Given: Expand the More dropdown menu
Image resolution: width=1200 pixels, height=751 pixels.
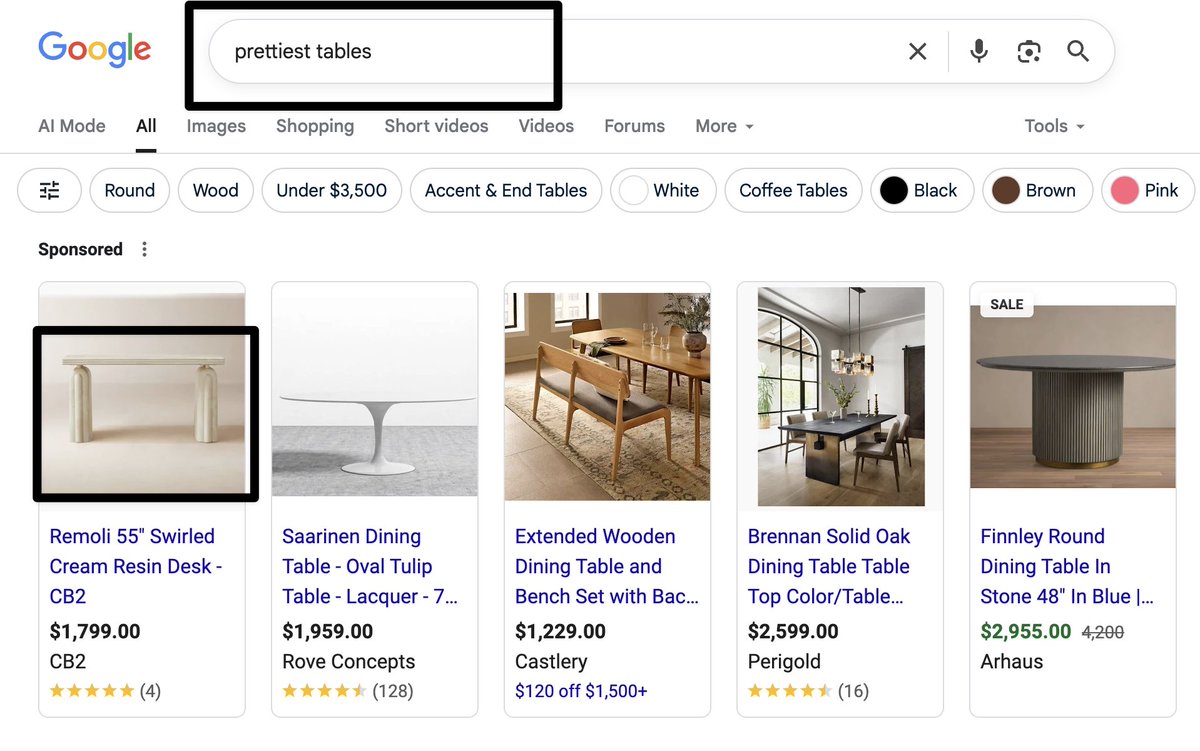Looking at the screenshot, I should (724, 126).
